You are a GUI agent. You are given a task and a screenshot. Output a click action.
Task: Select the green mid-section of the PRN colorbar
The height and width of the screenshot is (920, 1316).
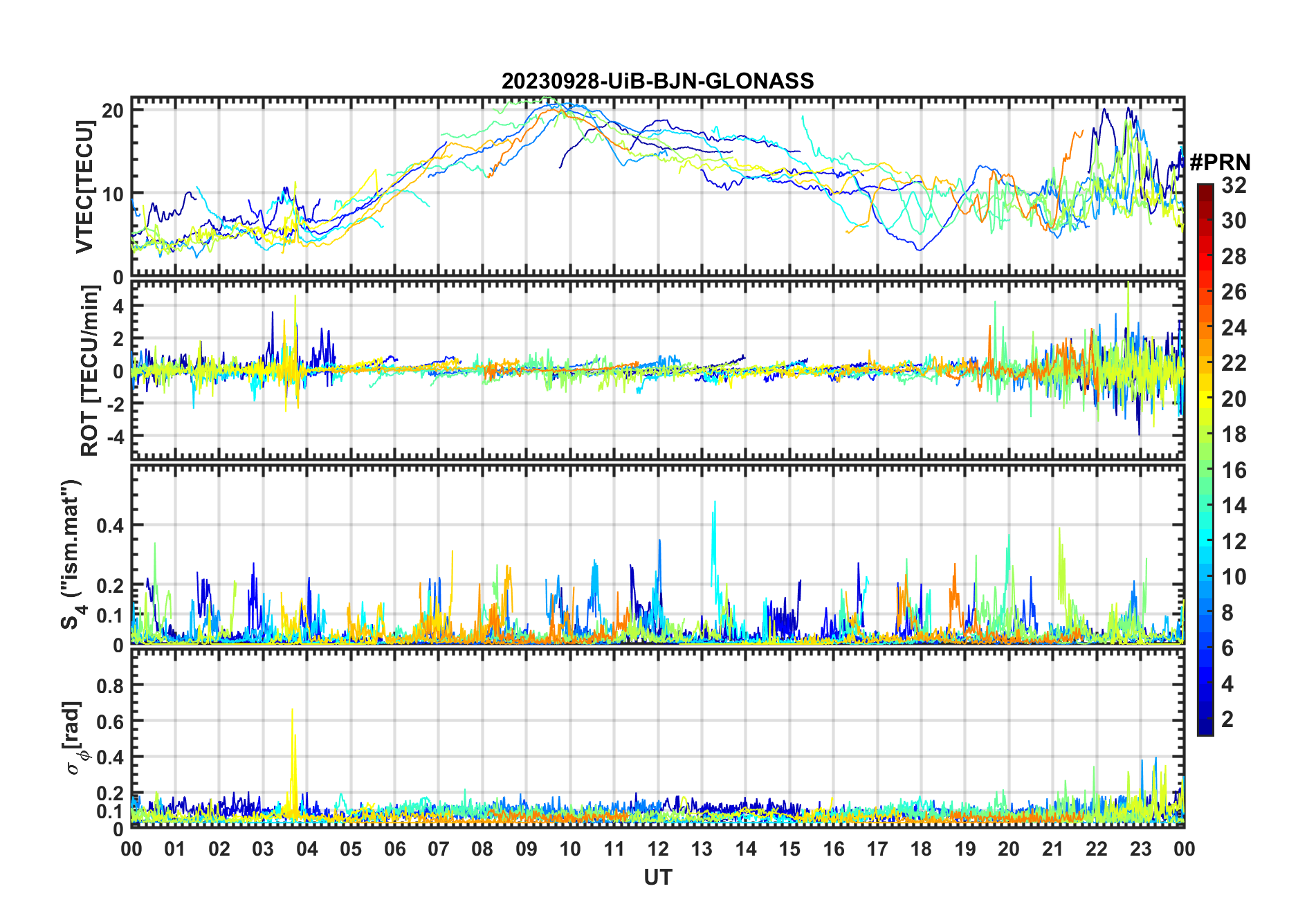(x=1205, y=470)
